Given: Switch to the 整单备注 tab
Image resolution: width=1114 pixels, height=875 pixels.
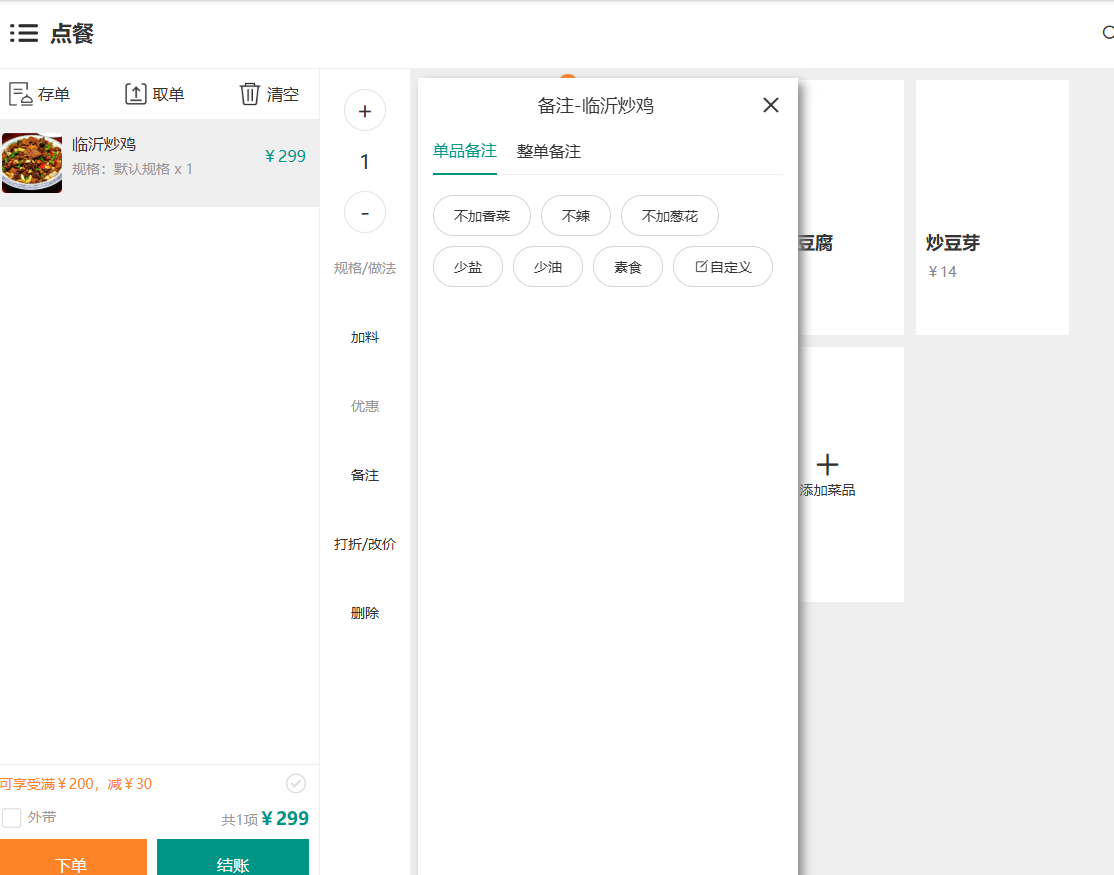Looking at the screenshot, I should point(548,152).
